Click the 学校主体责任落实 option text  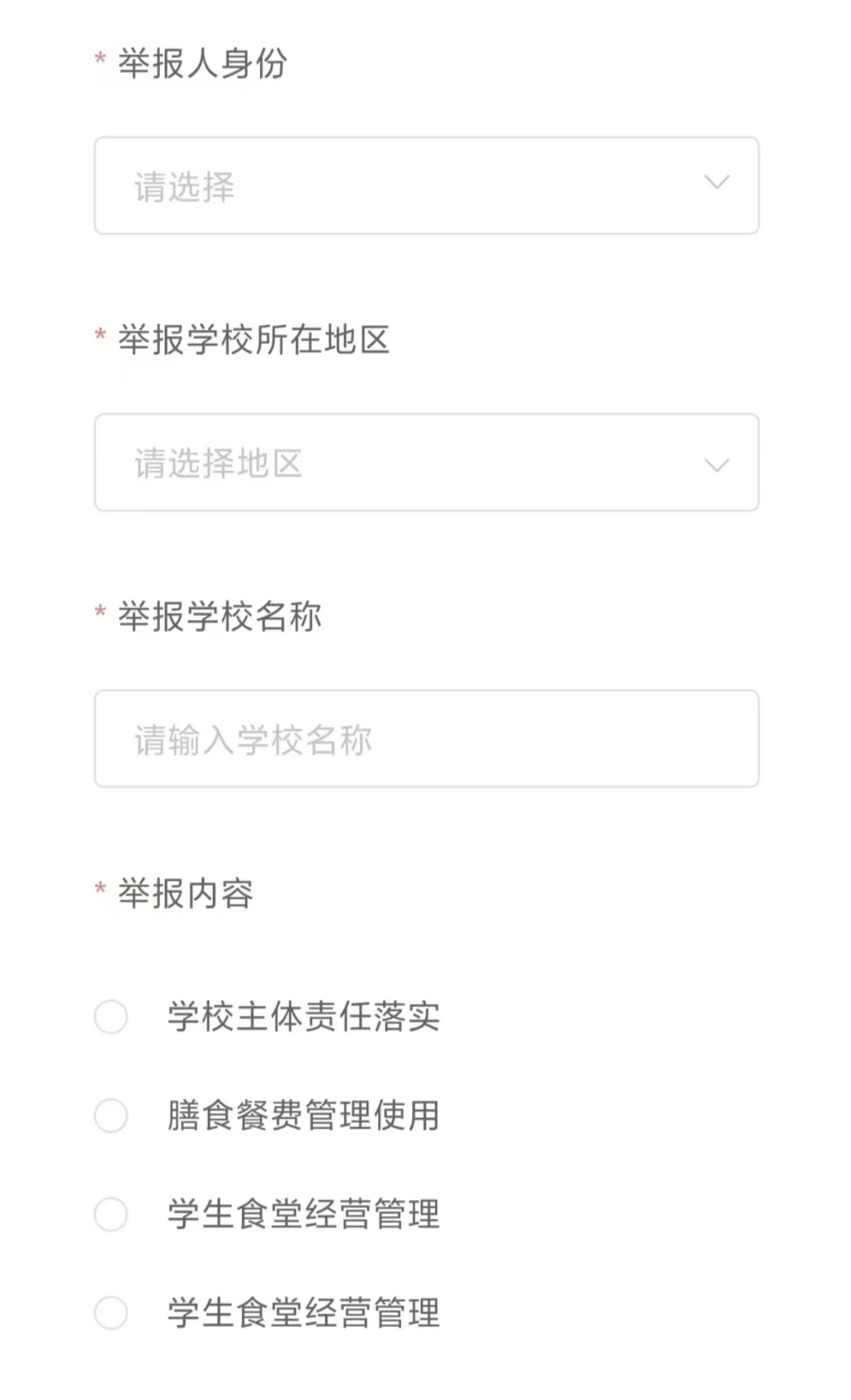[x=303, y=1017]
